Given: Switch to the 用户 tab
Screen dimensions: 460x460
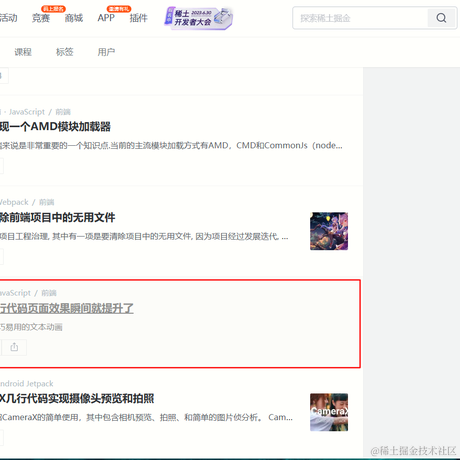Looking at the screenshot, I should 106,52.
